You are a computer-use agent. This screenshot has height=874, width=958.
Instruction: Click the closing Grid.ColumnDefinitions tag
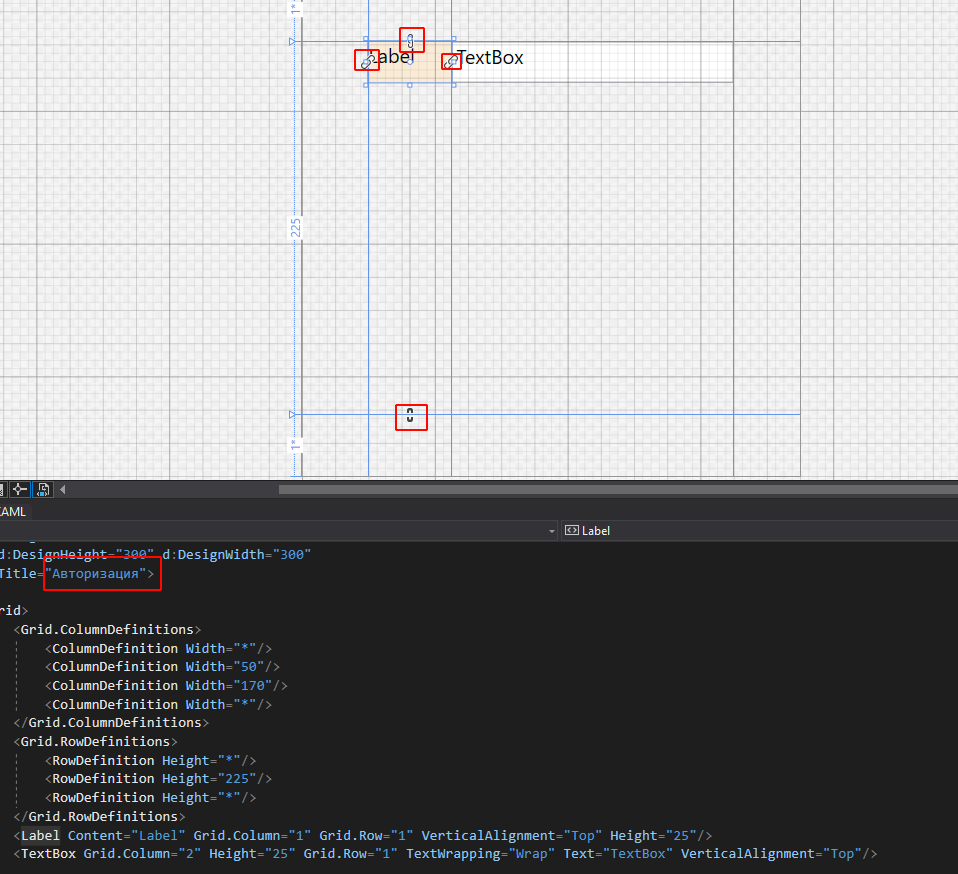coord(111,723)
